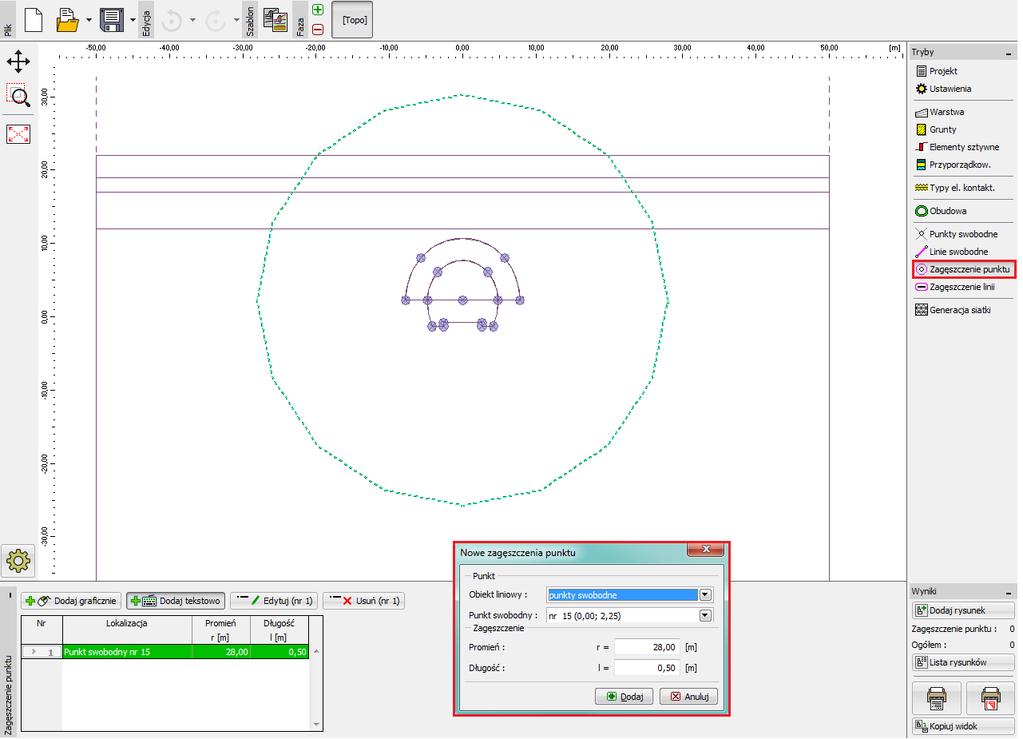Click Anuluj button in dialog
The image size is (1023, 739).
(x=689, y=697)
